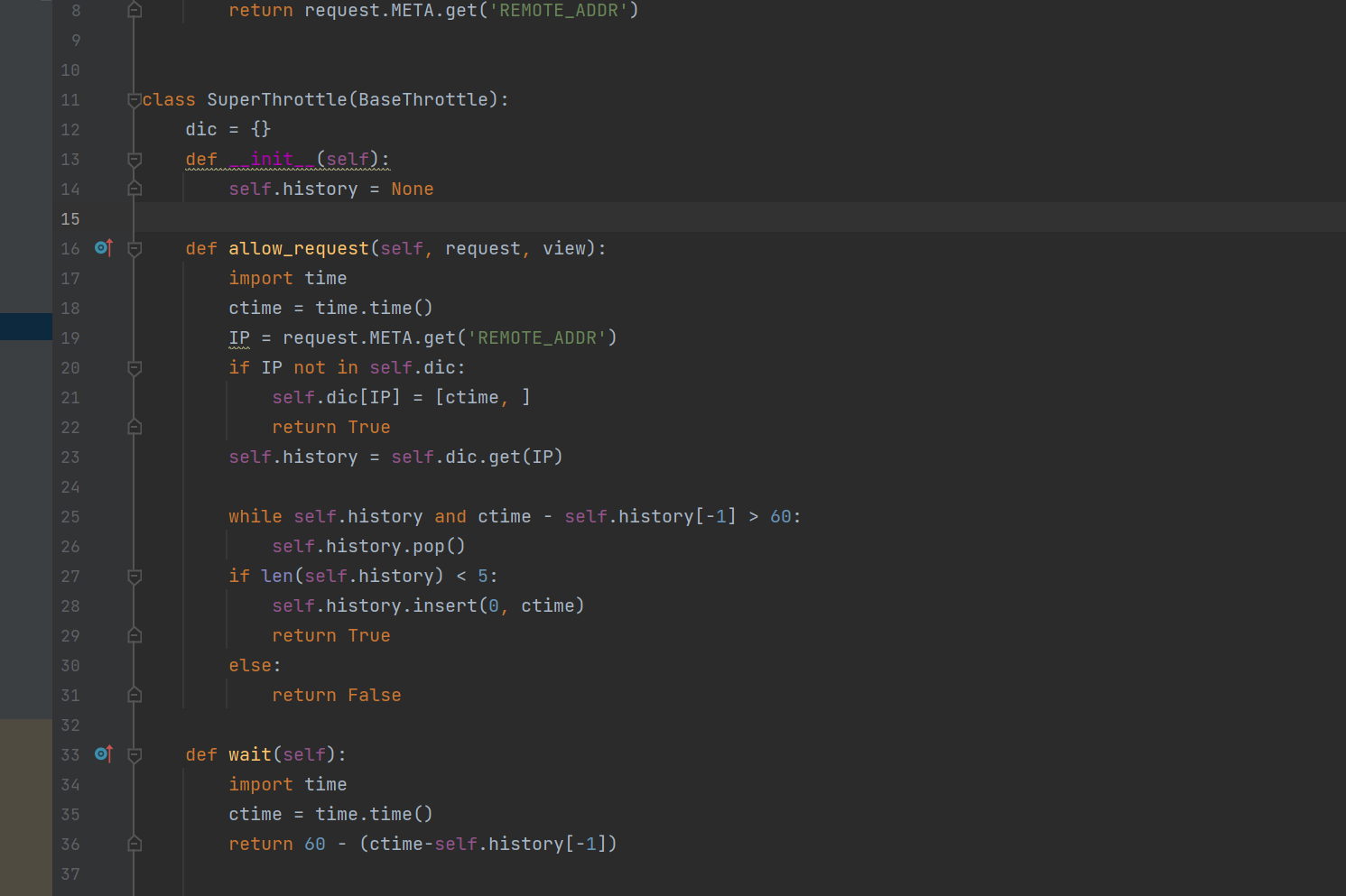Collapse the allow_request method fold marker on line 16
This screenshot has height=896, width=1346.
point(135,248)
